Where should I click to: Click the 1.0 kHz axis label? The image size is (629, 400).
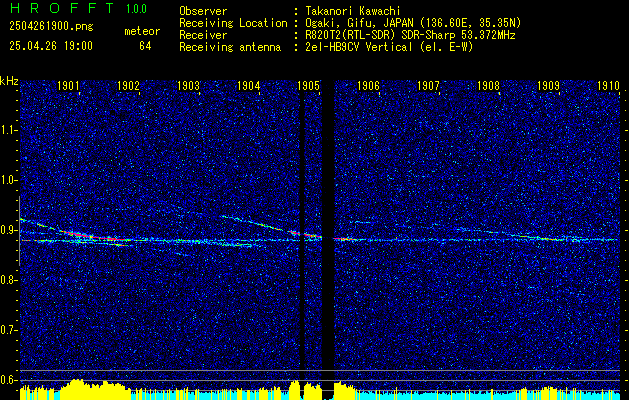(9, 181)
